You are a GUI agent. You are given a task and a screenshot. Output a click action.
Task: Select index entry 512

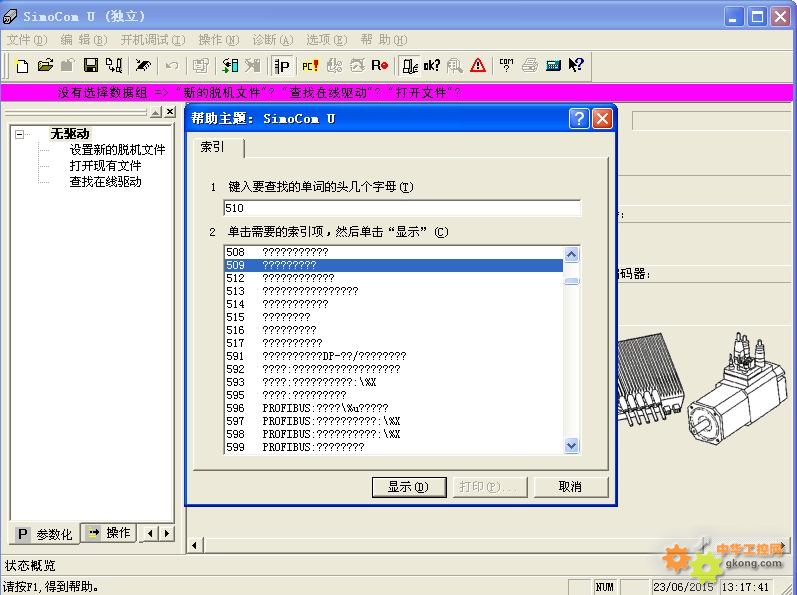pos(394,278)
